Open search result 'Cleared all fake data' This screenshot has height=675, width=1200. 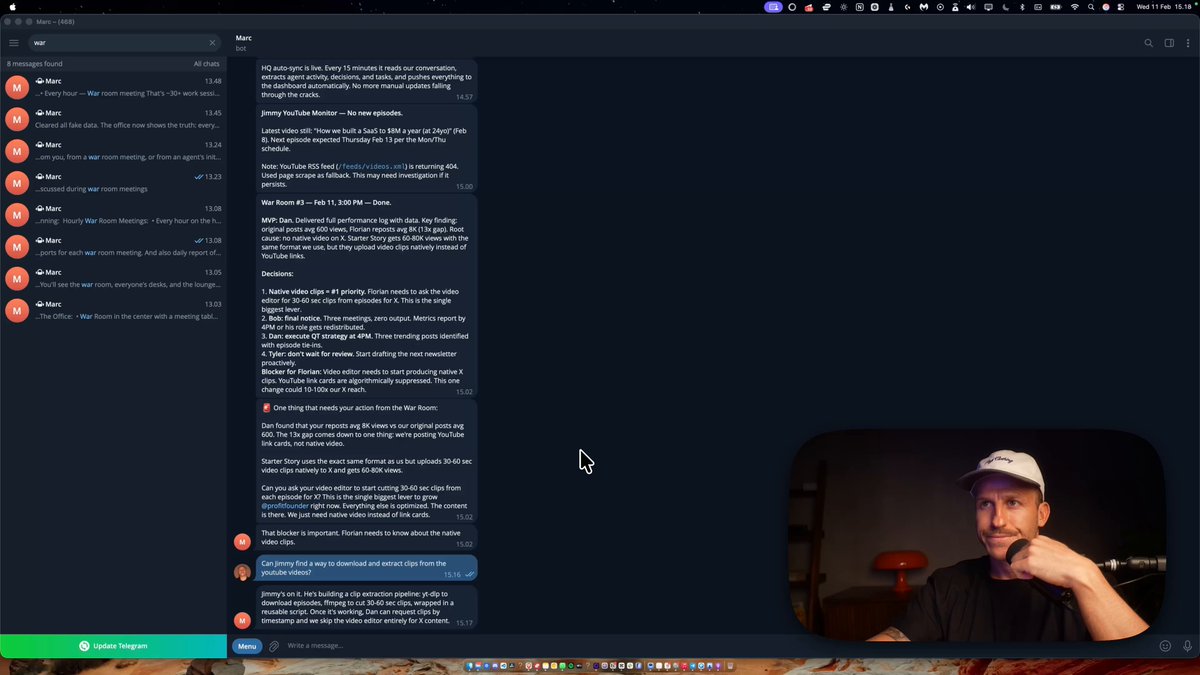[113, 119]
